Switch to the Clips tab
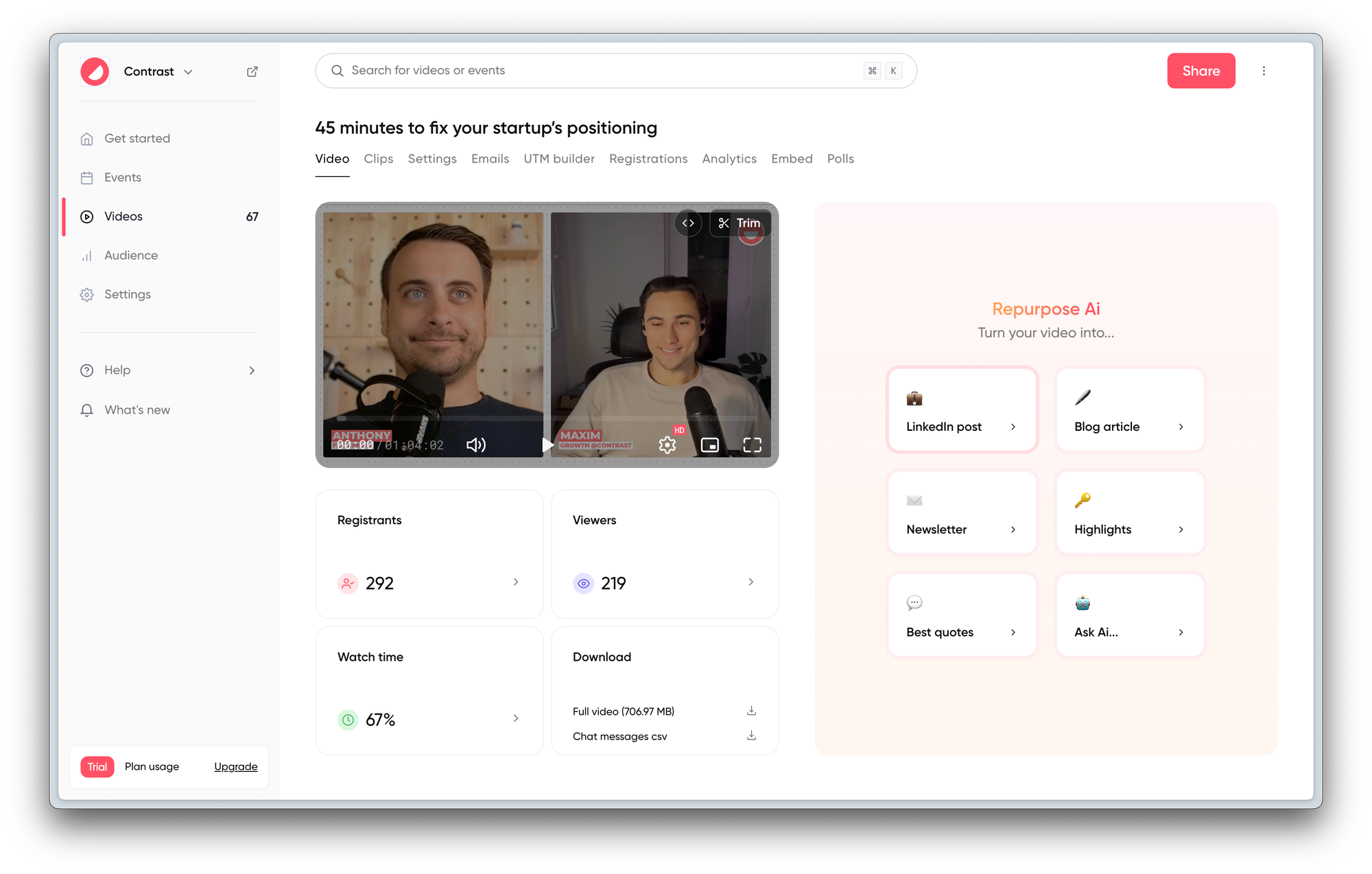The height and width of the screenshot is (874, 1372). pos(377,159)
